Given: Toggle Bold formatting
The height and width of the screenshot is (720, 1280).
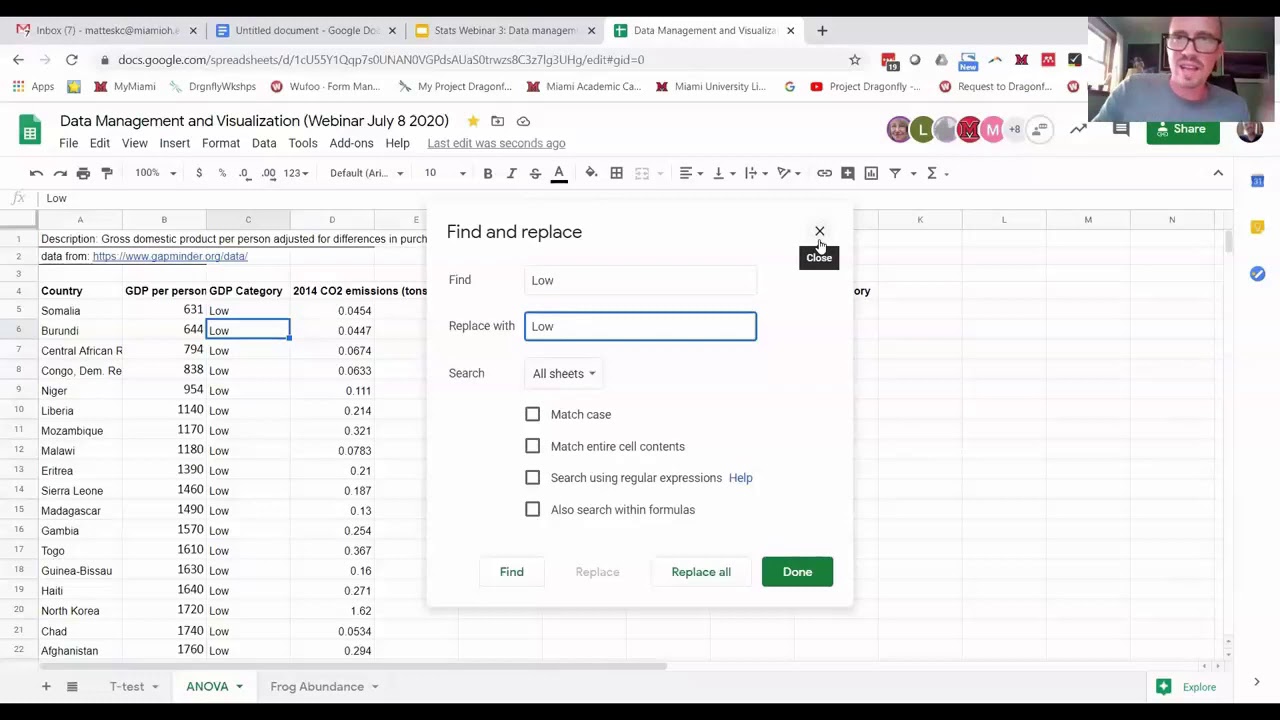Looking at the screenshot, I should (x=487, y=173).
